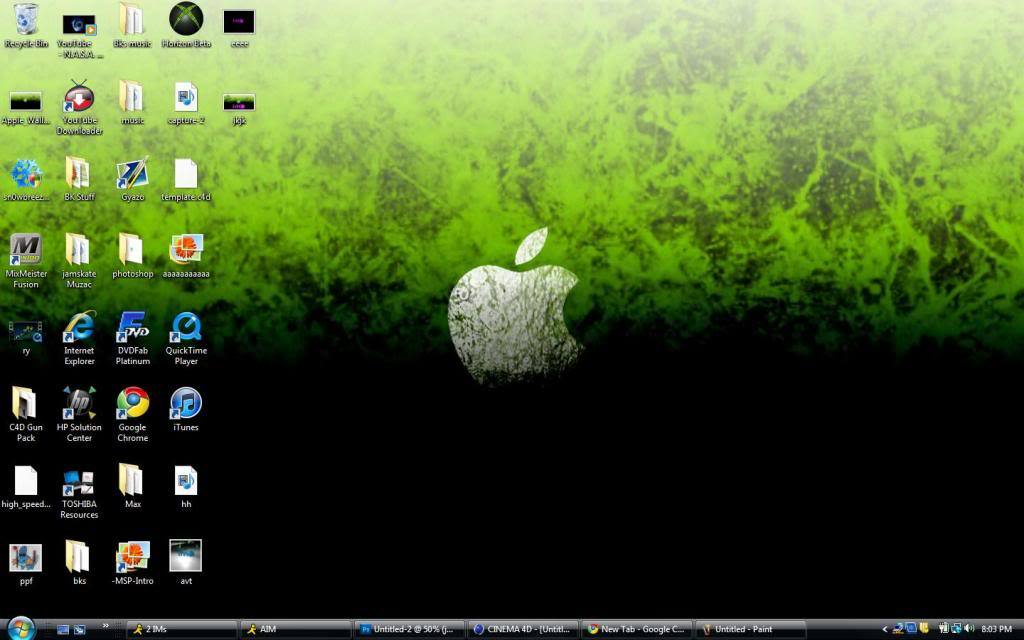Click the volume speaker tray icon
The image size is (1024, 640).
[969, 629]
